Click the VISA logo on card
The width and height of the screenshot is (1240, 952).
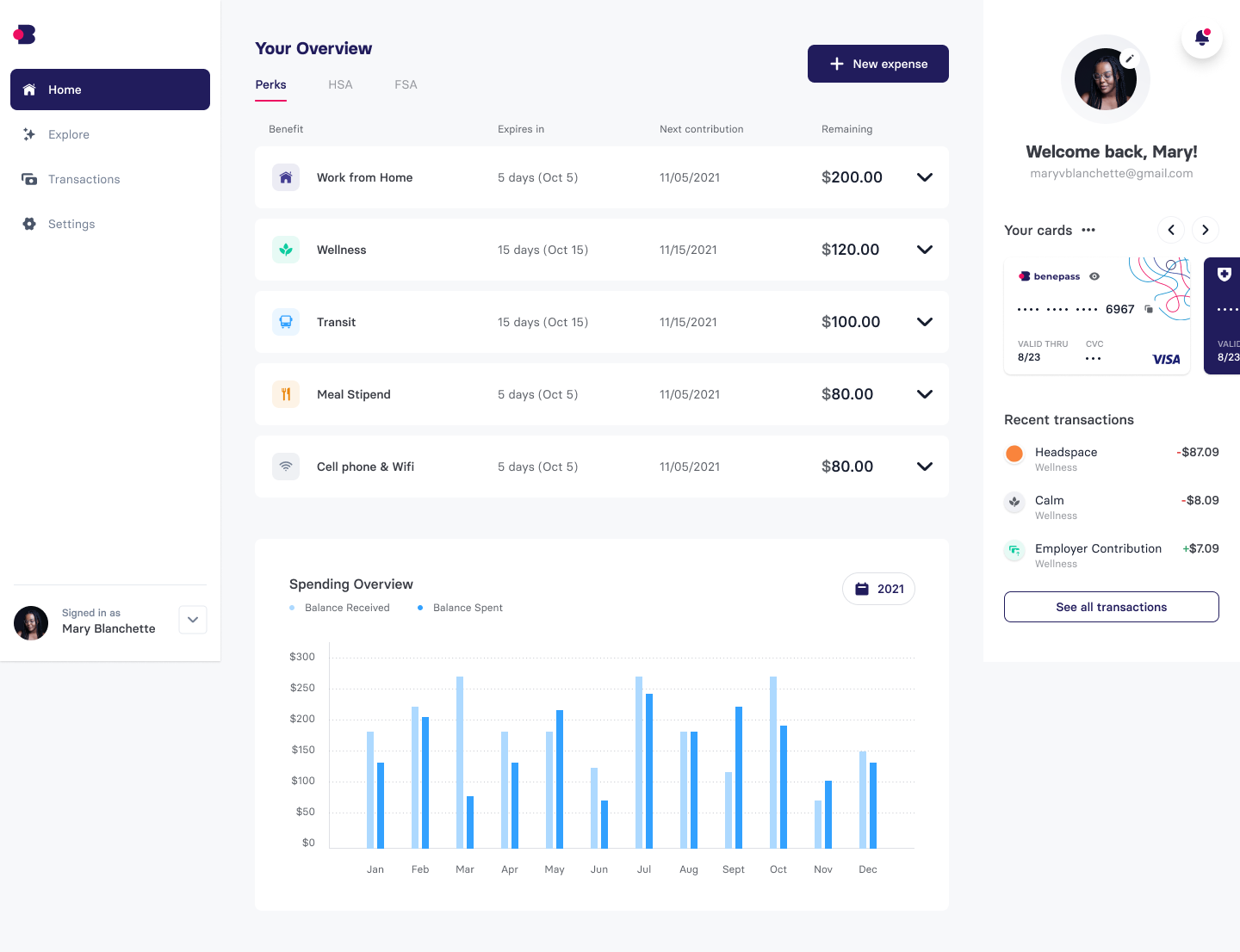[1166, 359]
